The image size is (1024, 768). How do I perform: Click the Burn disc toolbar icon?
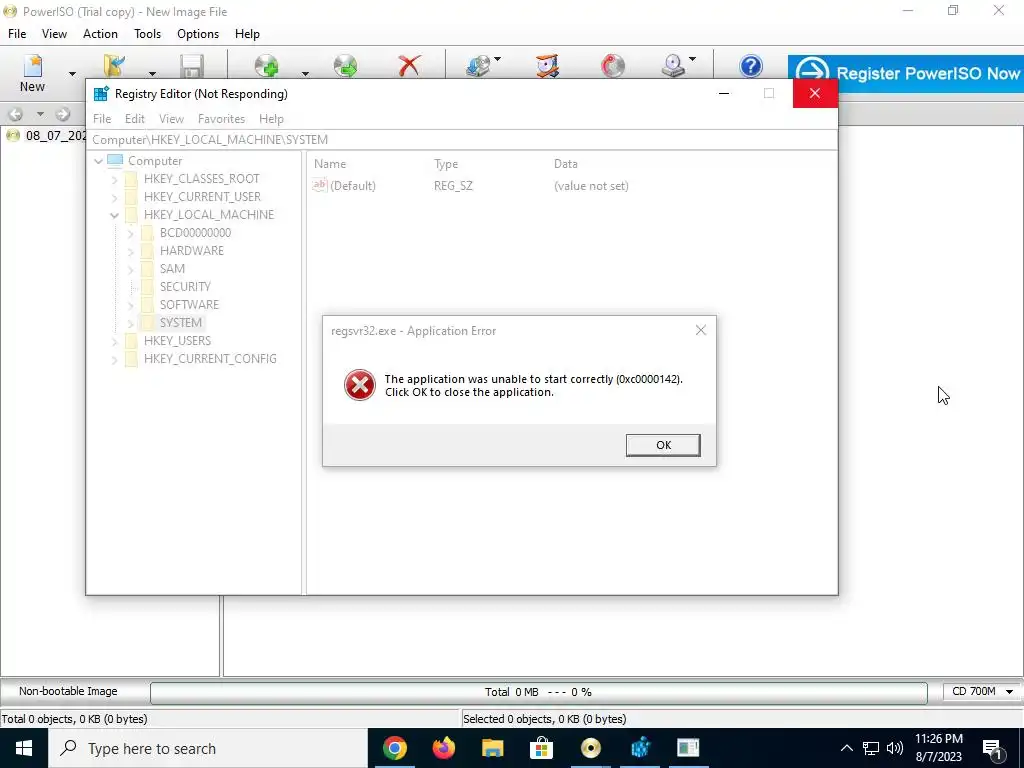click(x=613, y=67)
